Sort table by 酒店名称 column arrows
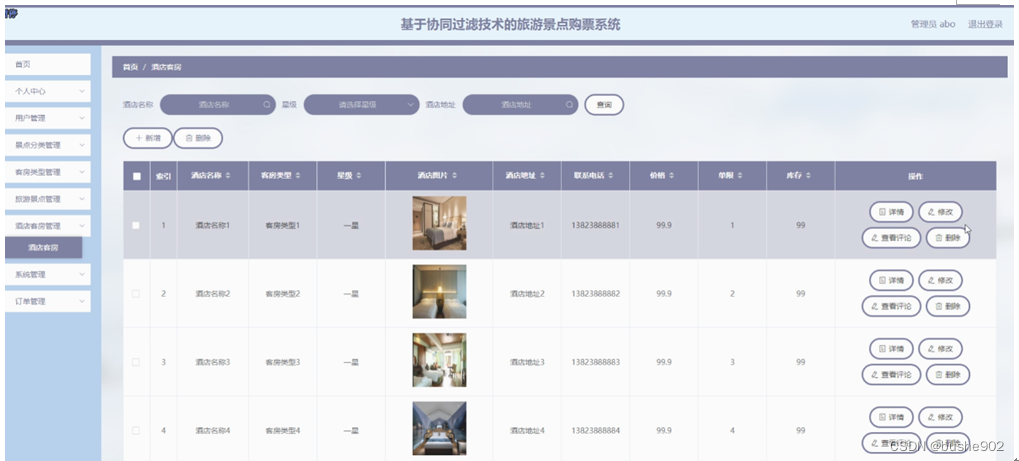This screenshot has height=461, width=1019. [228, 176]
